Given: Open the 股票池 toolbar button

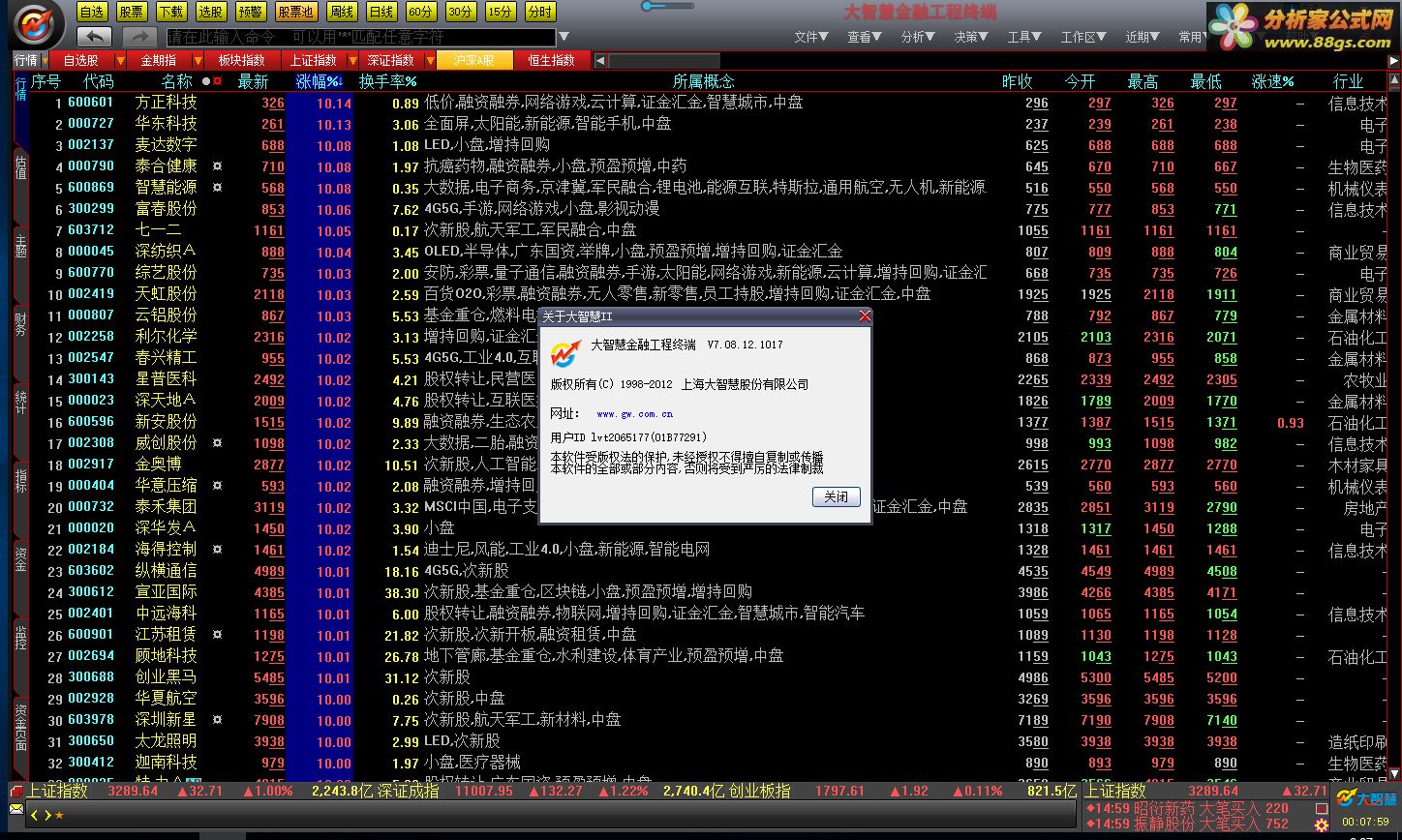Looking at the screenshot, I should 295,12.
